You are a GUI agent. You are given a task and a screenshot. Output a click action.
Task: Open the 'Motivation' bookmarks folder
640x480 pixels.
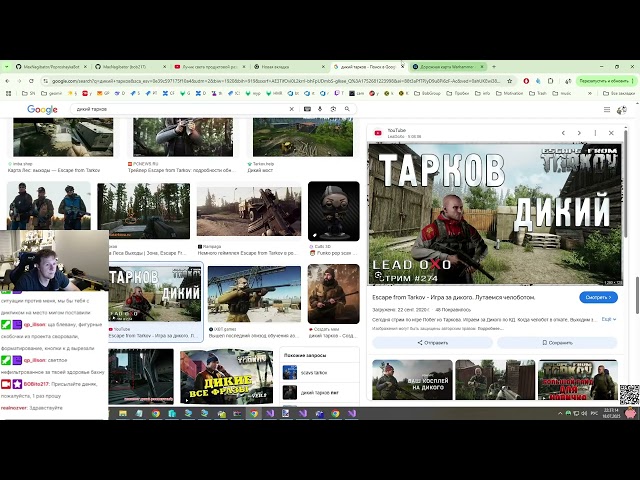509,93
